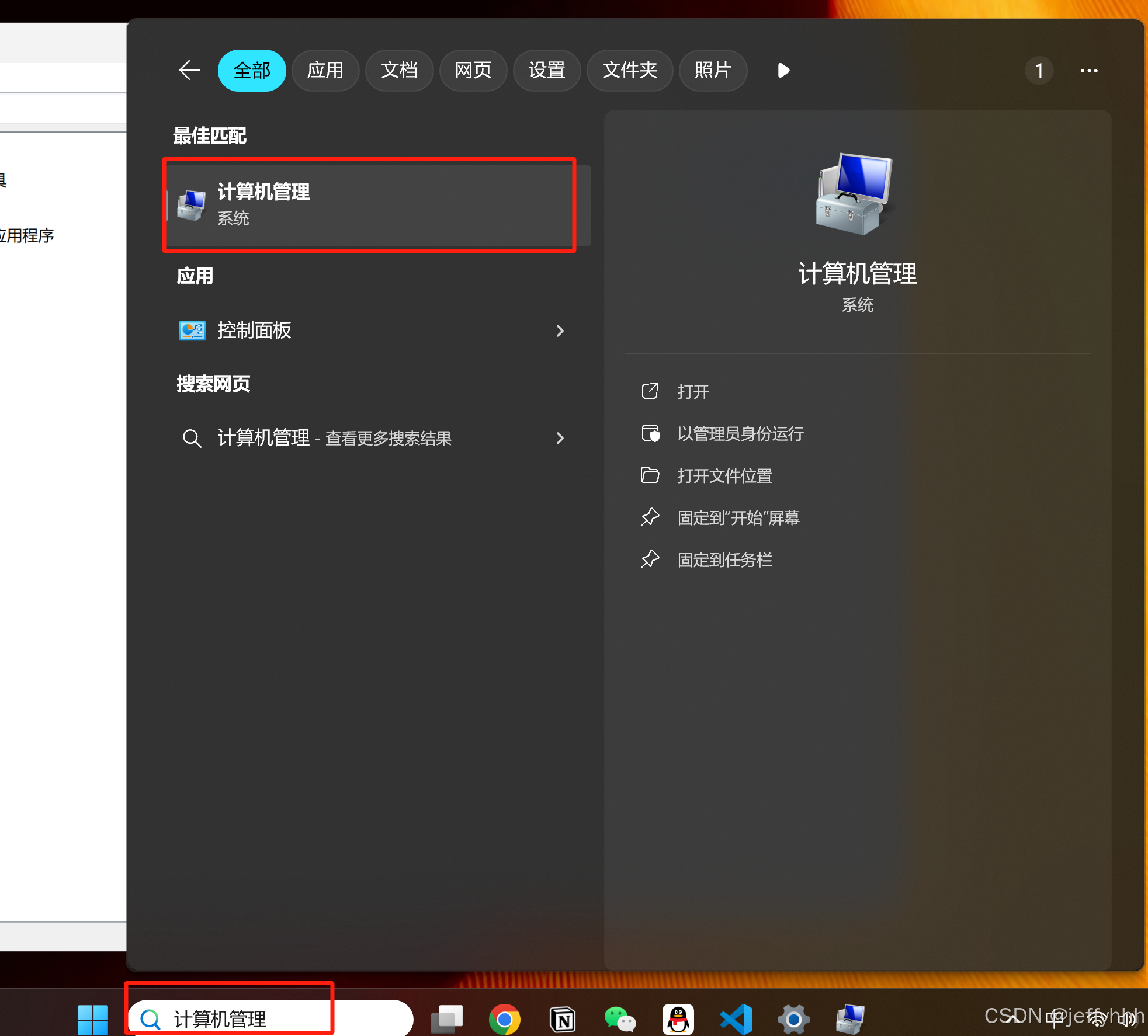Click the back arrow in search panel
1148x1036 pixels.
(x=189, y=70)
